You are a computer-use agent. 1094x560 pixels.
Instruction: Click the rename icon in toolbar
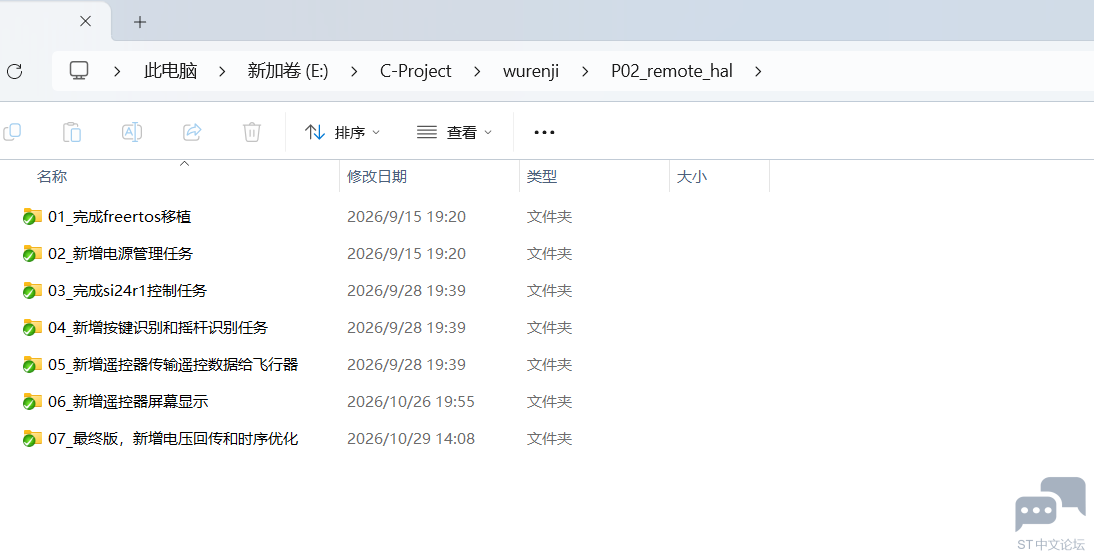132,132
